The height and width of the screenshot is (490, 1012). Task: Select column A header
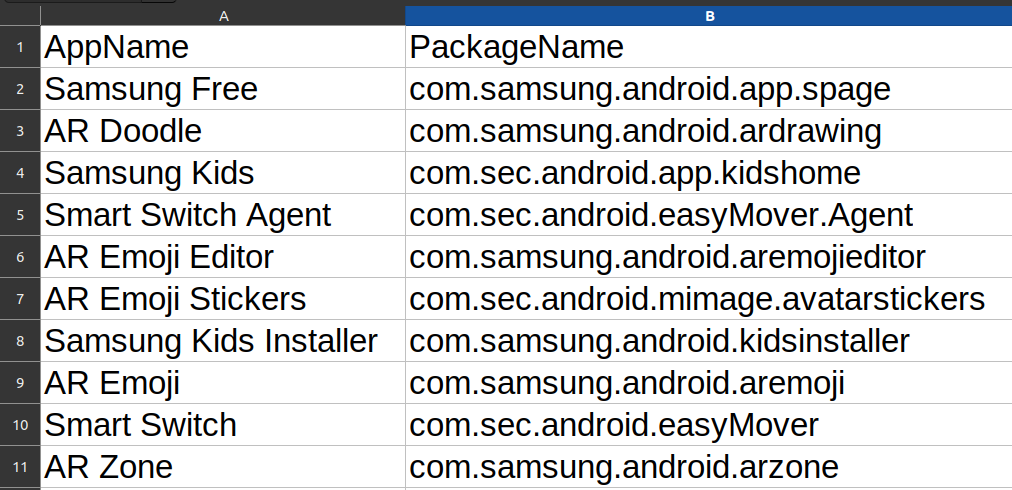click(x=223, y=16)
